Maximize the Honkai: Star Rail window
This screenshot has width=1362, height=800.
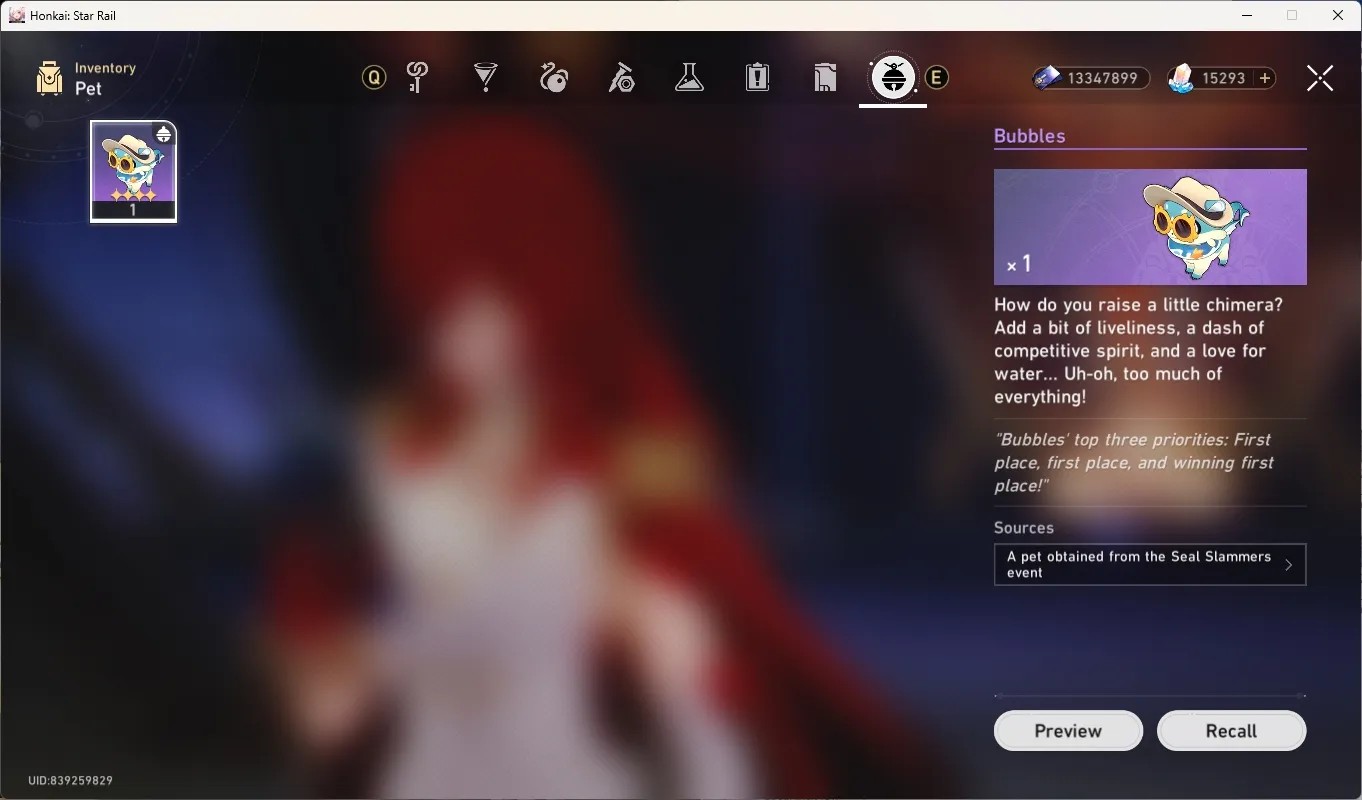[1292, 15]
